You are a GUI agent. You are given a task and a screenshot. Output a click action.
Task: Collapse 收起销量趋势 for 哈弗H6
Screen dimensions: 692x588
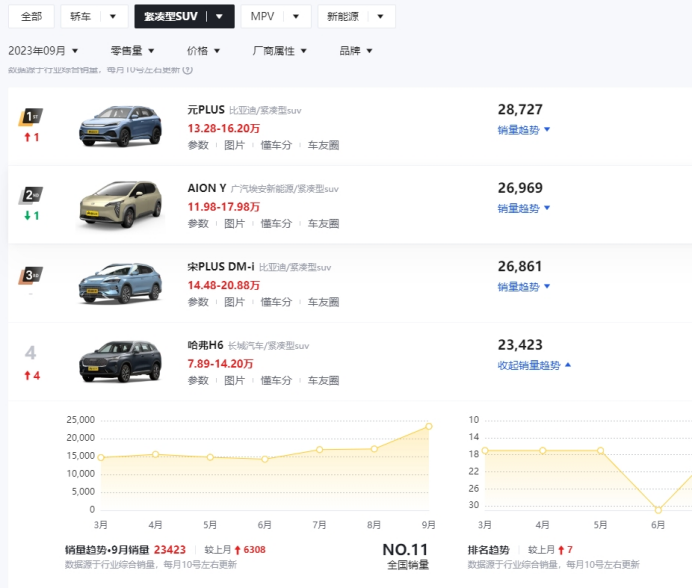[534, 365]
